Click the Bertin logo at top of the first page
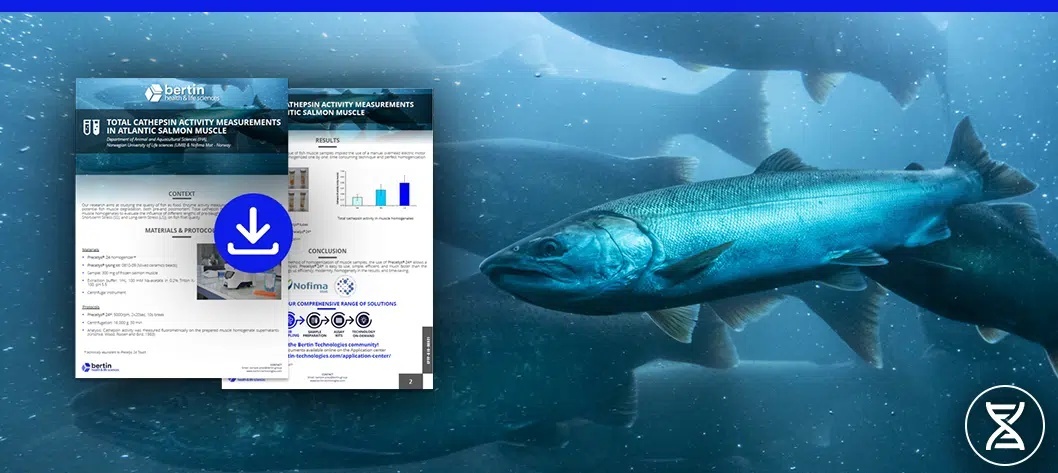Screen dimensions: 1058x473 181,93
